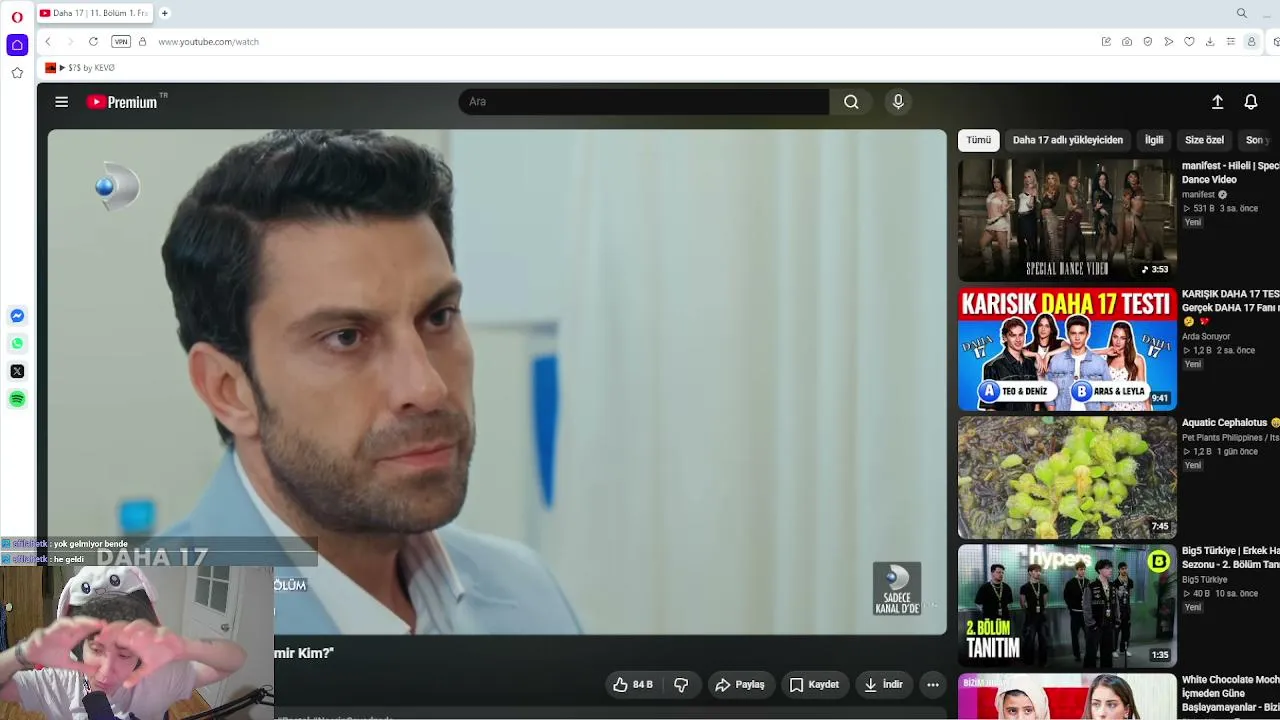Click the YouTube search field 'Ara'
This screenshot has width=1280, height=720.
(x=644, y=102)
